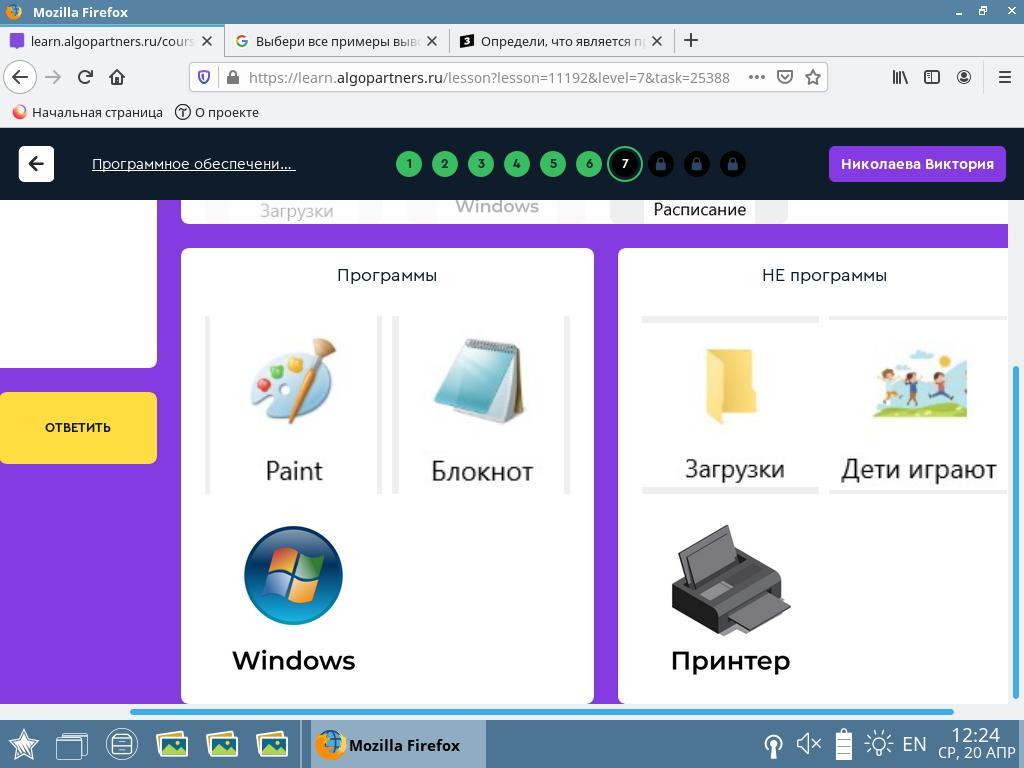Open the brightness tray icon
Screen dimensions: 1024x768
(x=878, y=744)
